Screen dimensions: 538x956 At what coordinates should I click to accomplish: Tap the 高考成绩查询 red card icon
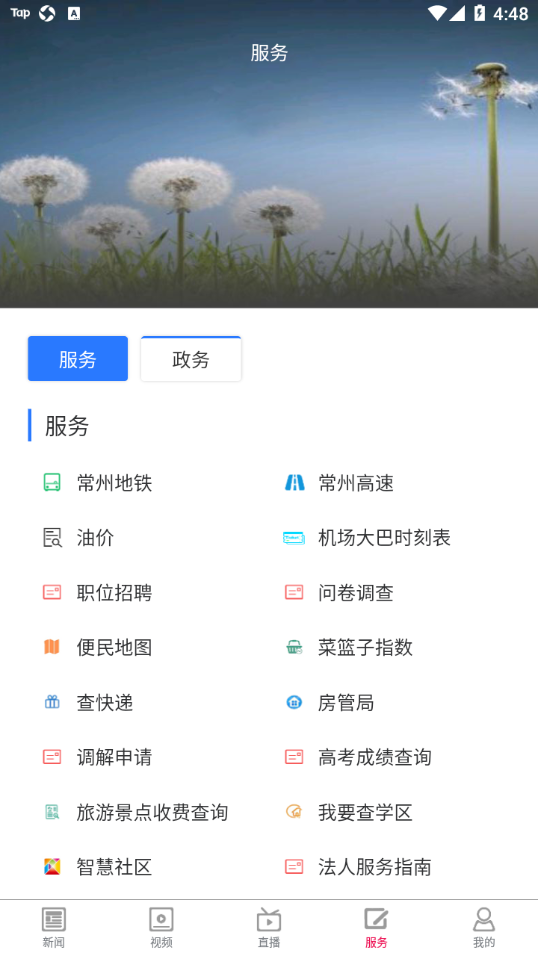click(294, 757)
